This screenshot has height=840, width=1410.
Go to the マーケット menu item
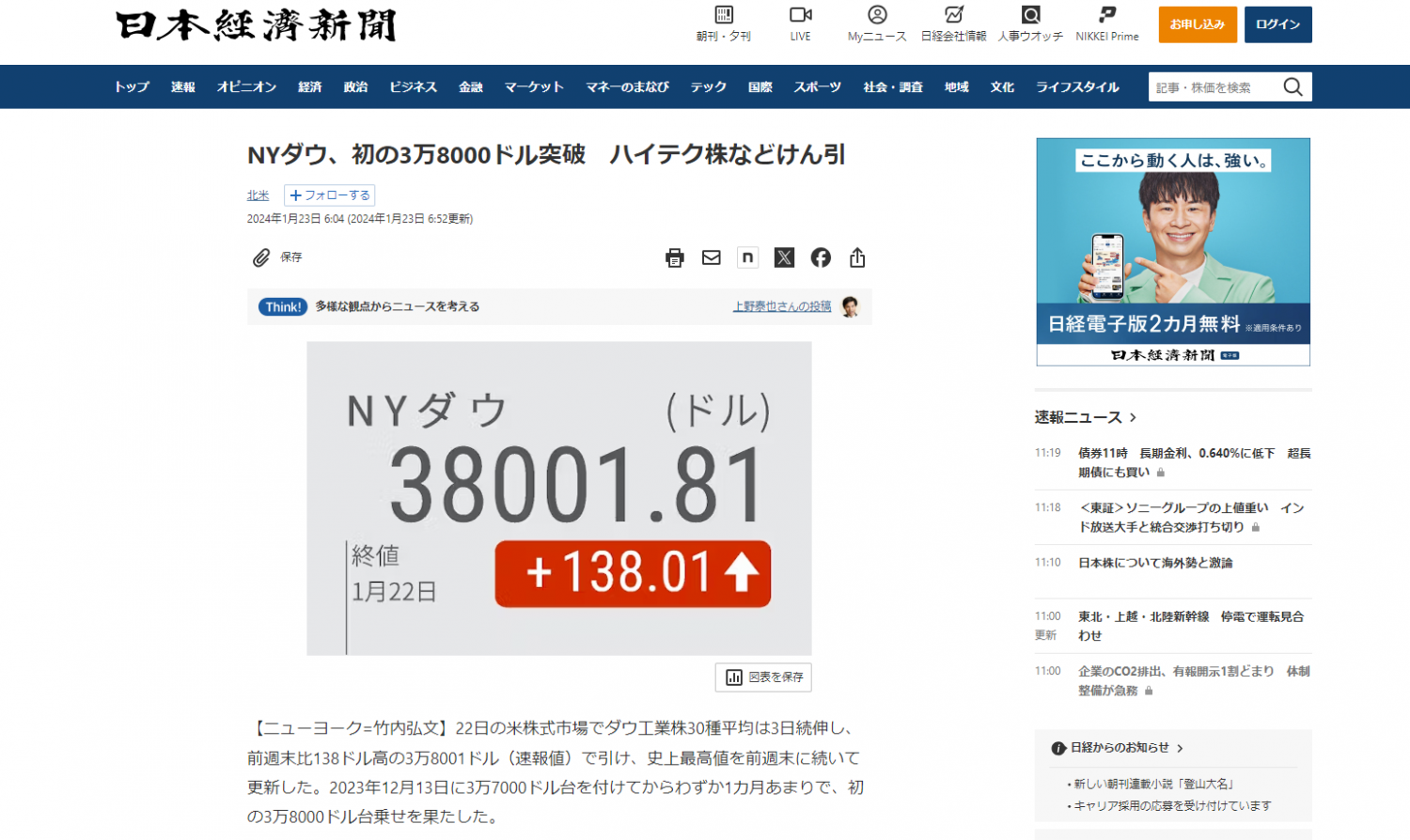pyautogui.click(x=534, y=87)
